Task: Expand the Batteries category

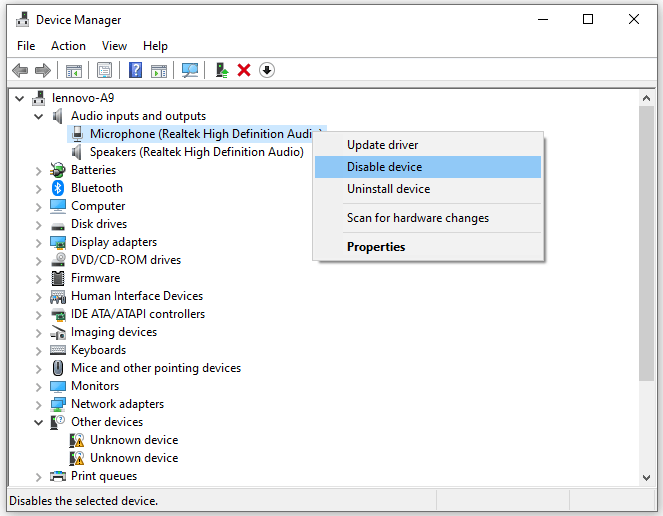Action: click(38, 171)
